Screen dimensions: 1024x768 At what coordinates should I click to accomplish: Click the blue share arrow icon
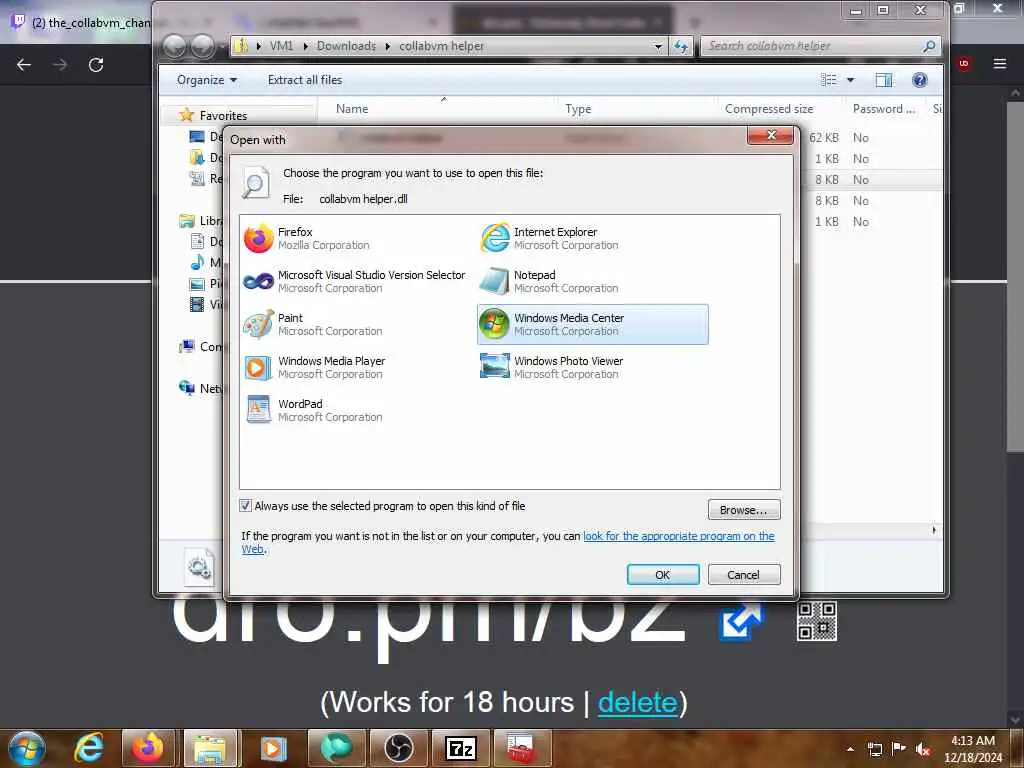coord(741,621)
